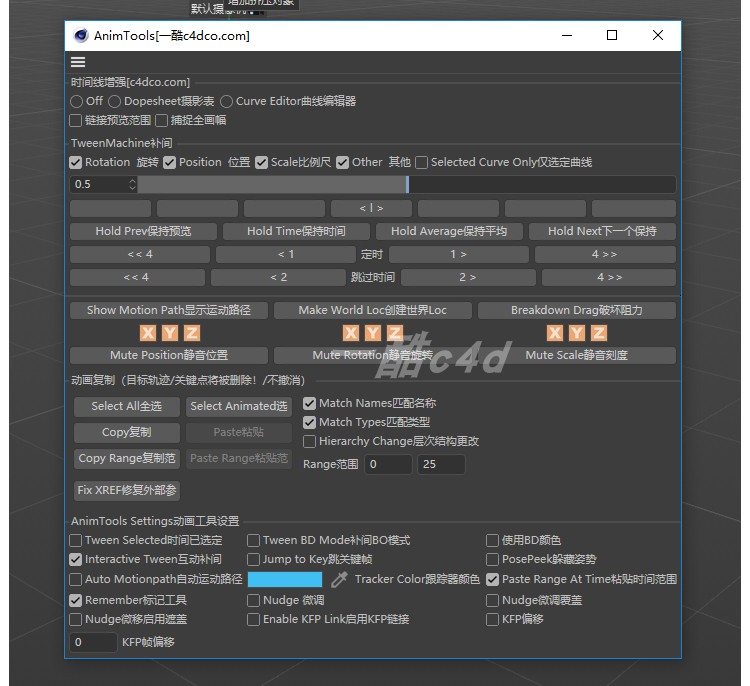Click the Range end field showing 25

pos(441,465)
